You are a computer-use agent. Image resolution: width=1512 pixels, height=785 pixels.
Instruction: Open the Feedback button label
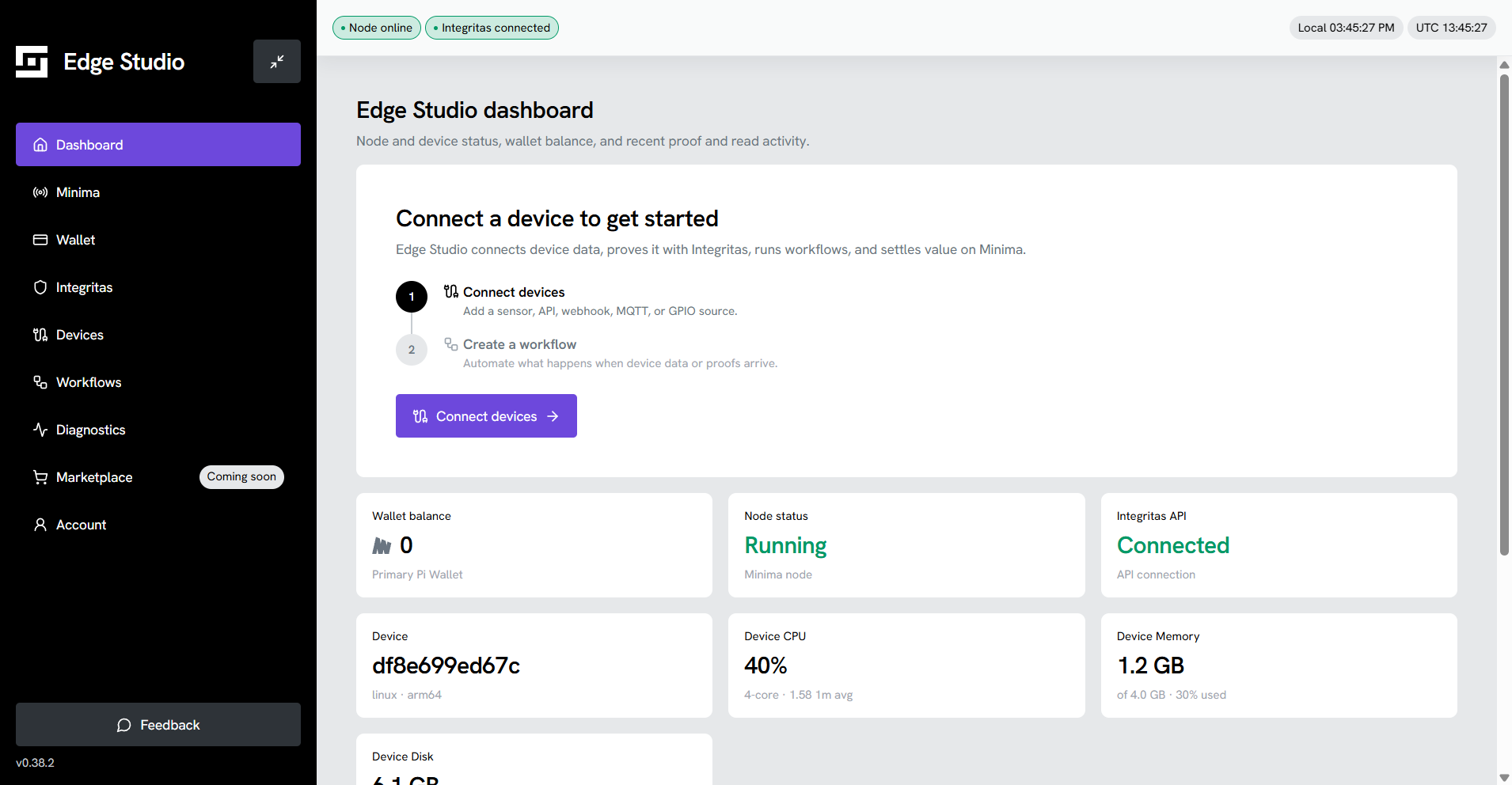(170, 725)
